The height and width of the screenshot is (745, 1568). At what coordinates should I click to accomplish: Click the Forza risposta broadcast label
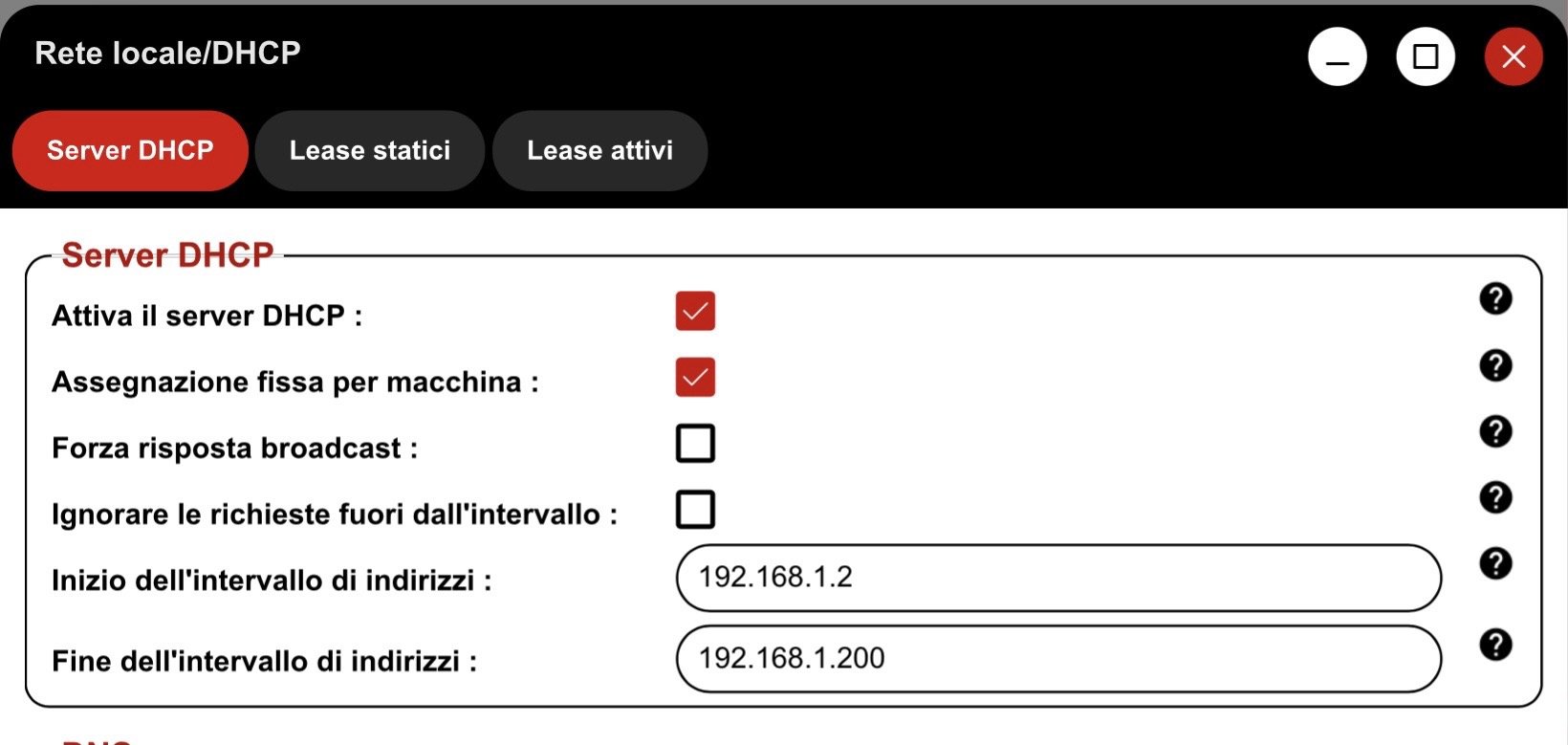234,449
